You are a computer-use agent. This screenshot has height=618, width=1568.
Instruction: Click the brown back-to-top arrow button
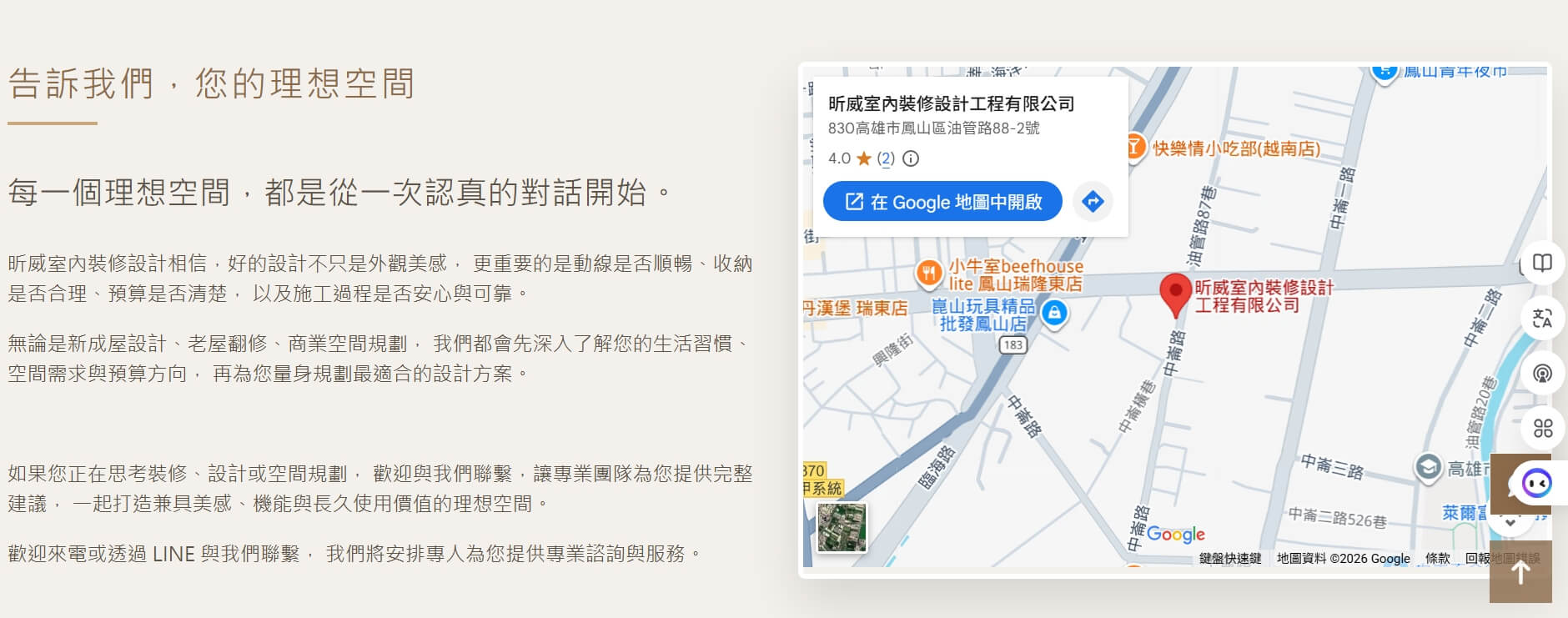(1520, 572)
